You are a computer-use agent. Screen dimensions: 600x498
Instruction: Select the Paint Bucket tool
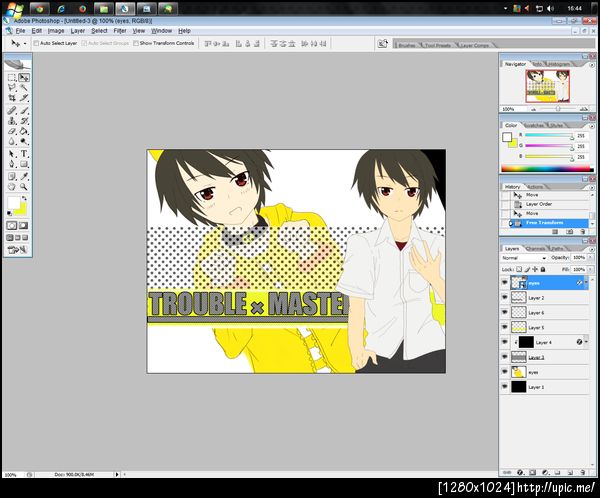click(24, 131)
